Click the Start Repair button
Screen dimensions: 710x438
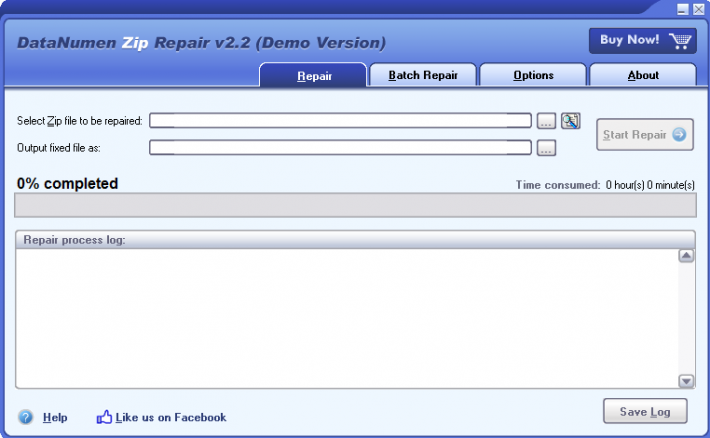coord(645,135)
